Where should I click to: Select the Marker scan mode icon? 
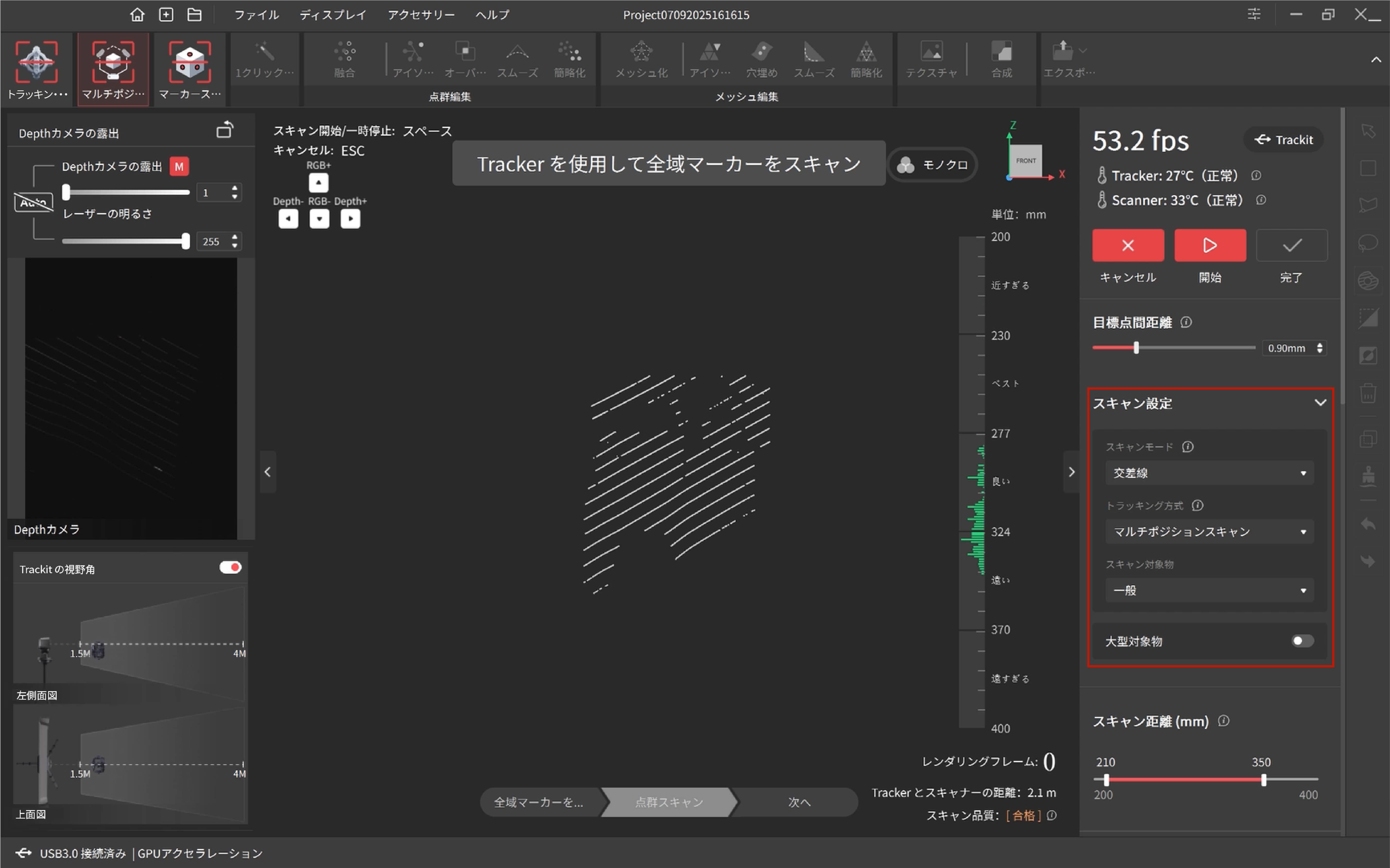coord(189,63)
